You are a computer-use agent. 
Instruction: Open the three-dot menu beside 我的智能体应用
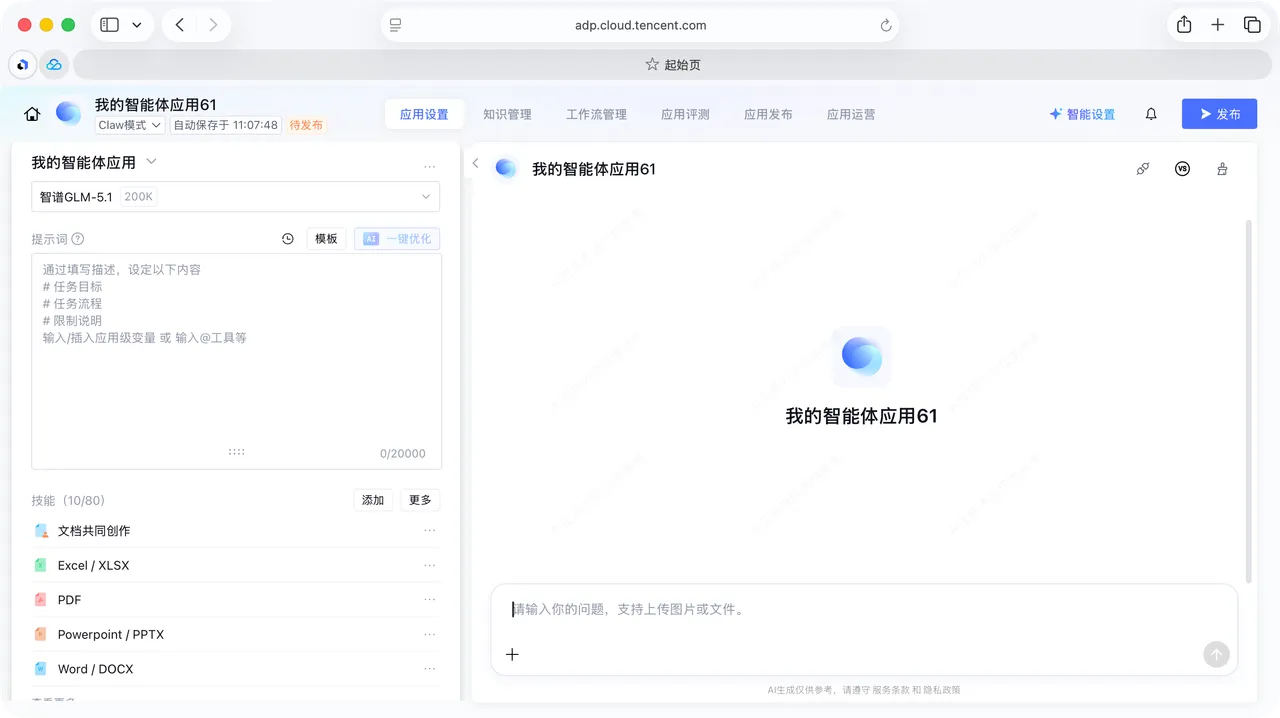point(430,167)
